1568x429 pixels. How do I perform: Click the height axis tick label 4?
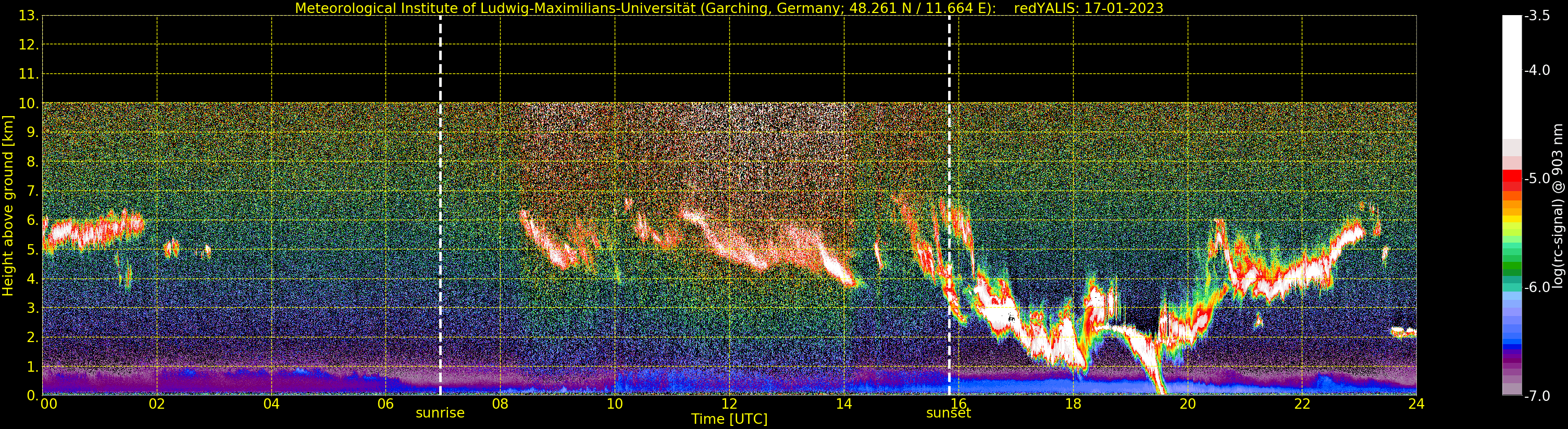[x=32, y=279]
